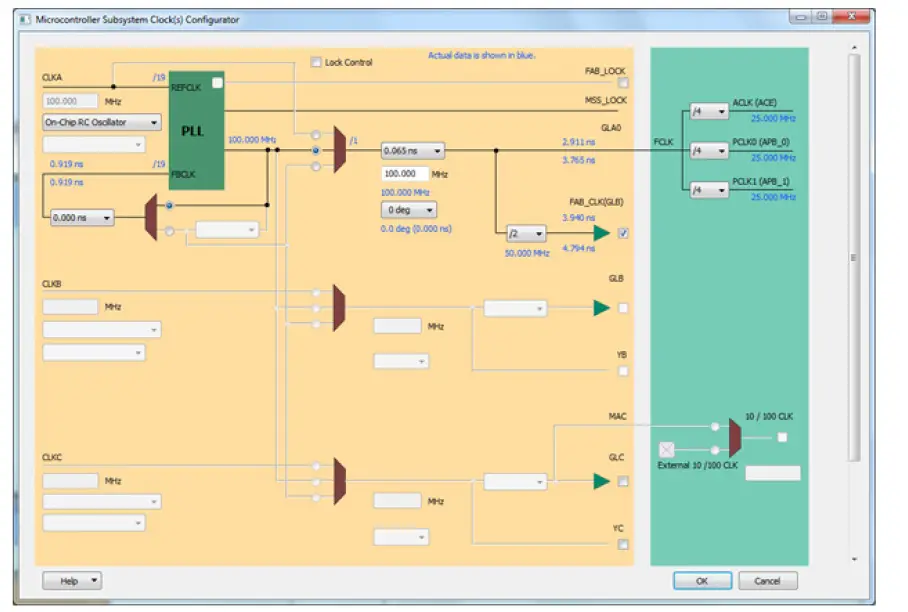
Task: Click the OK button
Action: pos(703,581)
